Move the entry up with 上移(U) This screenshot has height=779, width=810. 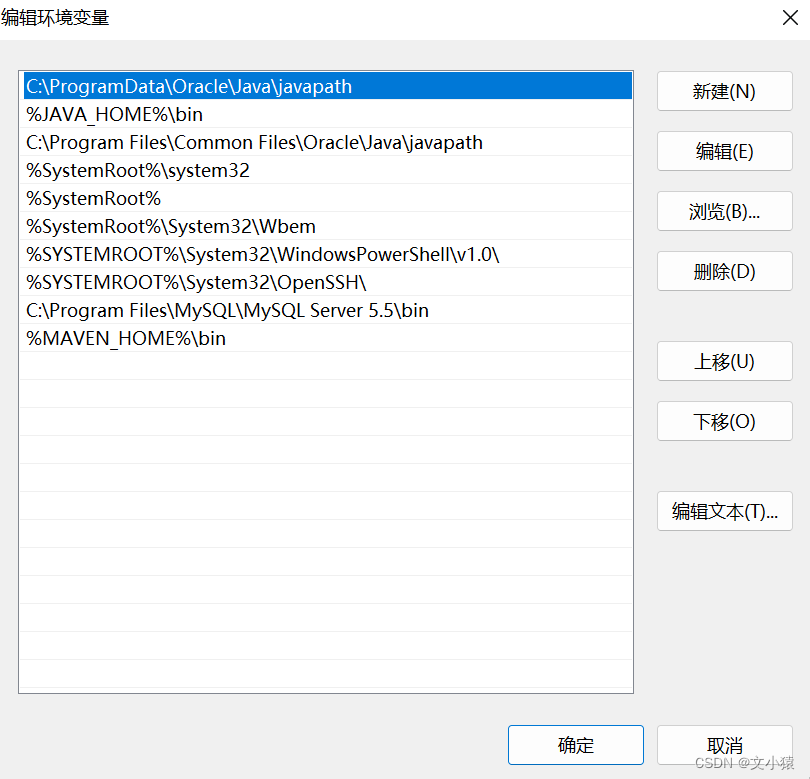724,361
